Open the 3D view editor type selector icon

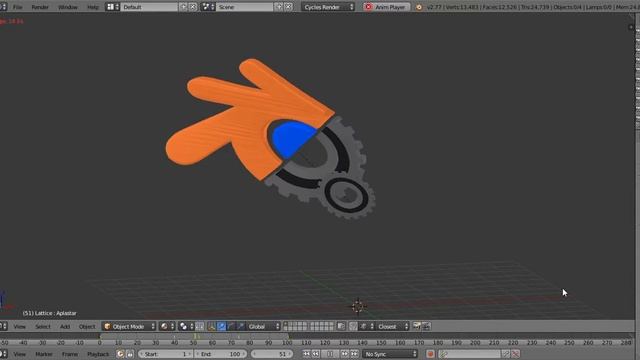3,326
